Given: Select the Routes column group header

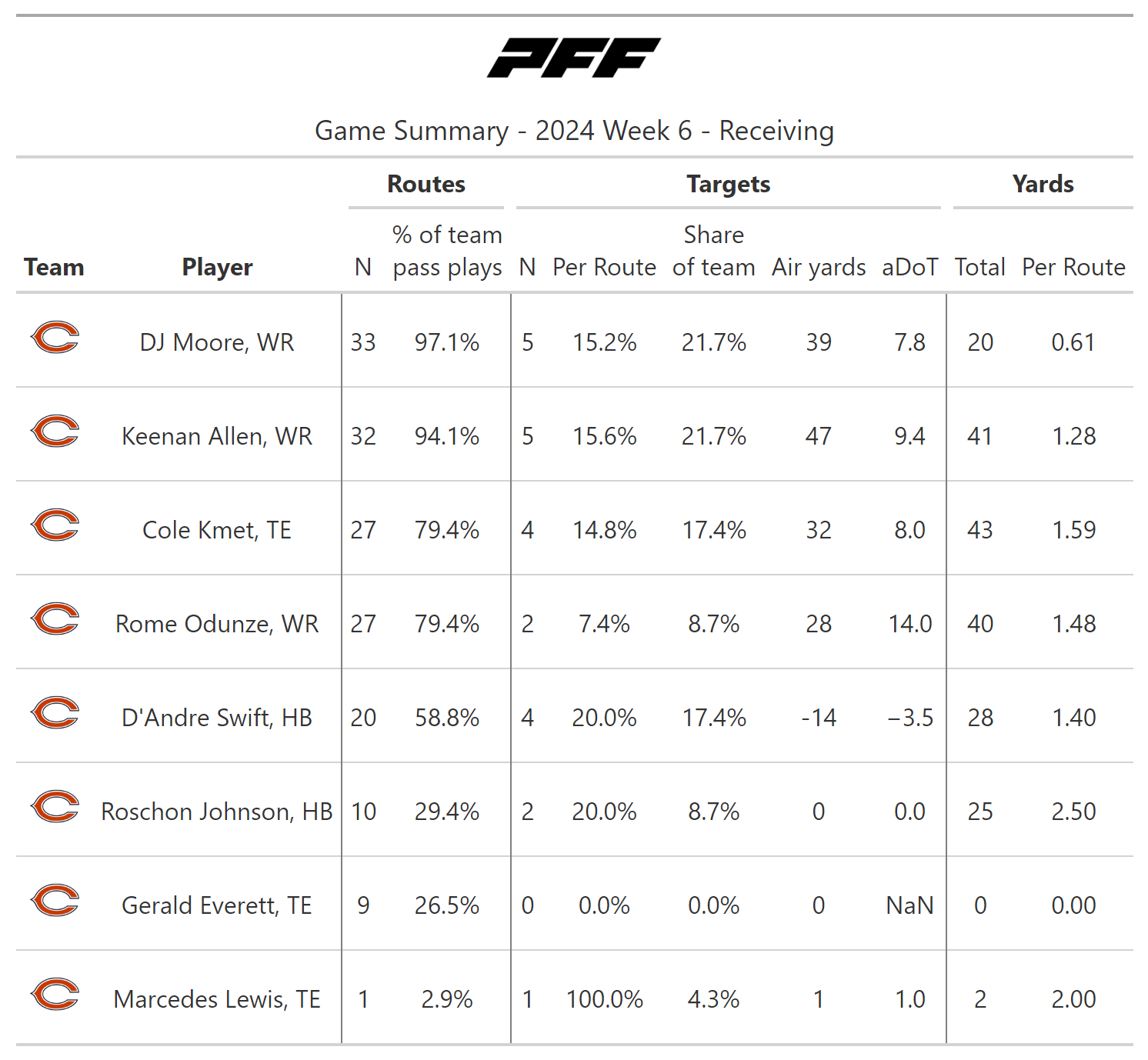Looking at the screenshot, I should point(426,185).
